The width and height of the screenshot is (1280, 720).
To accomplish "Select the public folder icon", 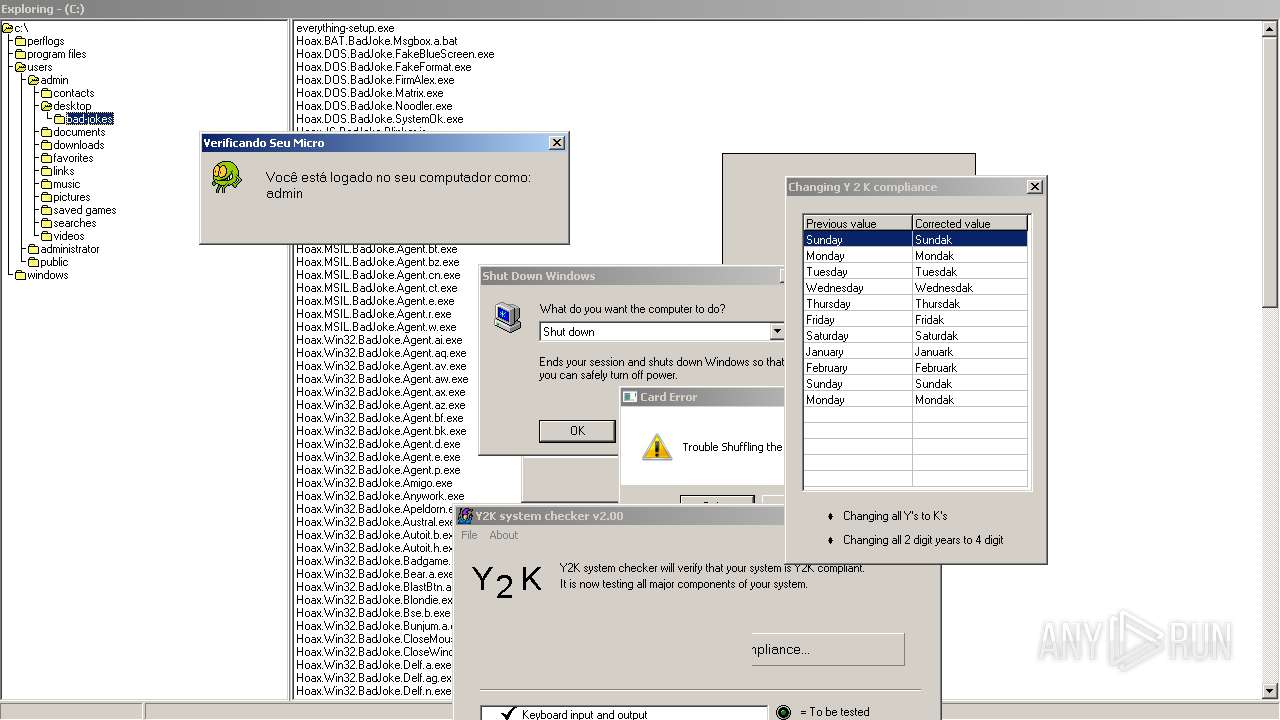I will tap(34, 262).
